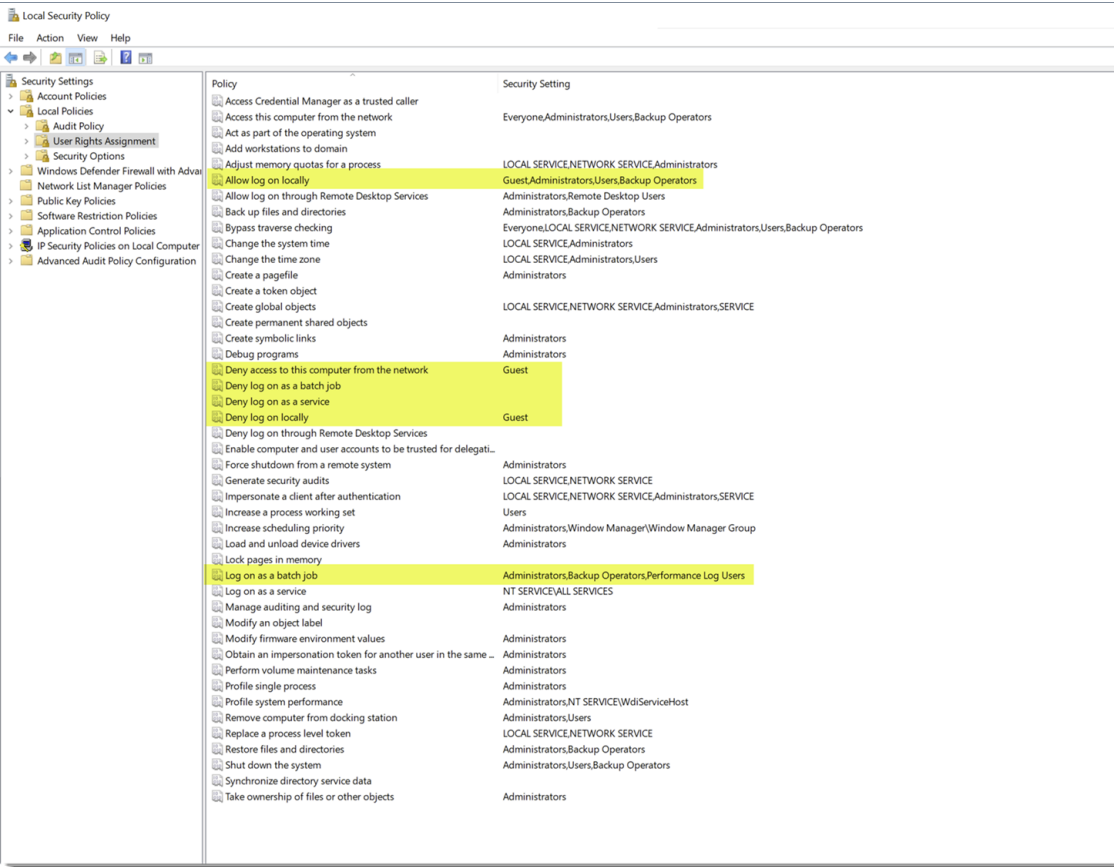Click the Security Settings root node icon
1114x867 pixels.
point(11,81)
